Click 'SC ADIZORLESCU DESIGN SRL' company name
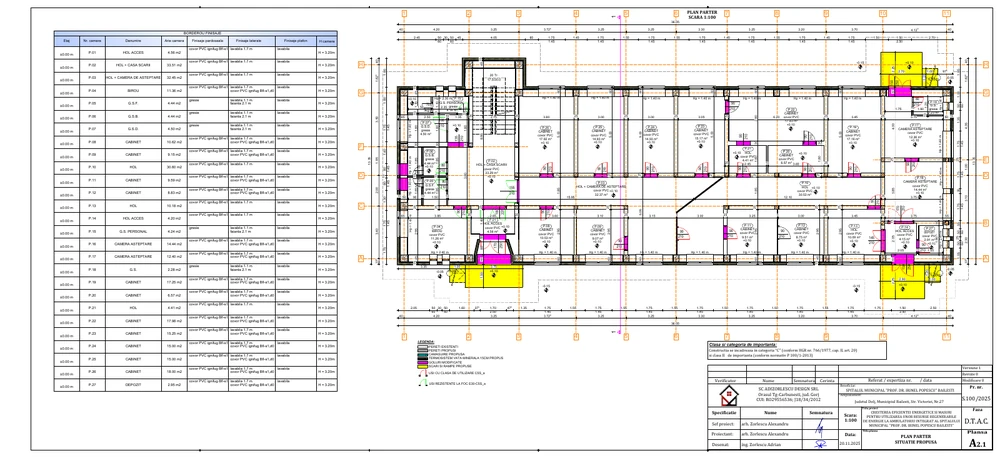Image resolution: width=1000 pixels, height=458 pixels. pos(788,388)
